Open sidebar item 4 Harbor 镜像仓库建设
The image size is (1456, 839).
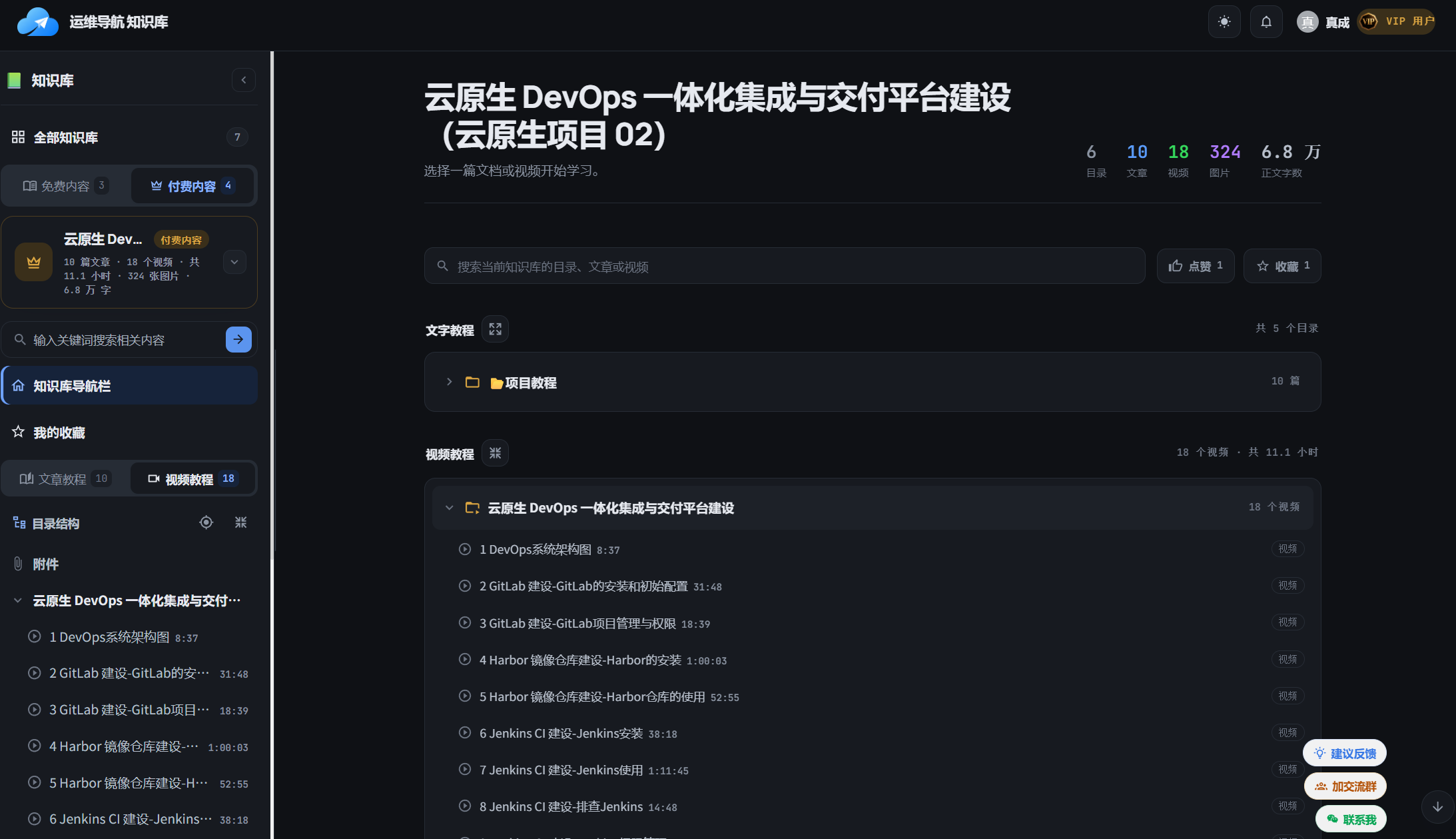(x=129, y=747)
